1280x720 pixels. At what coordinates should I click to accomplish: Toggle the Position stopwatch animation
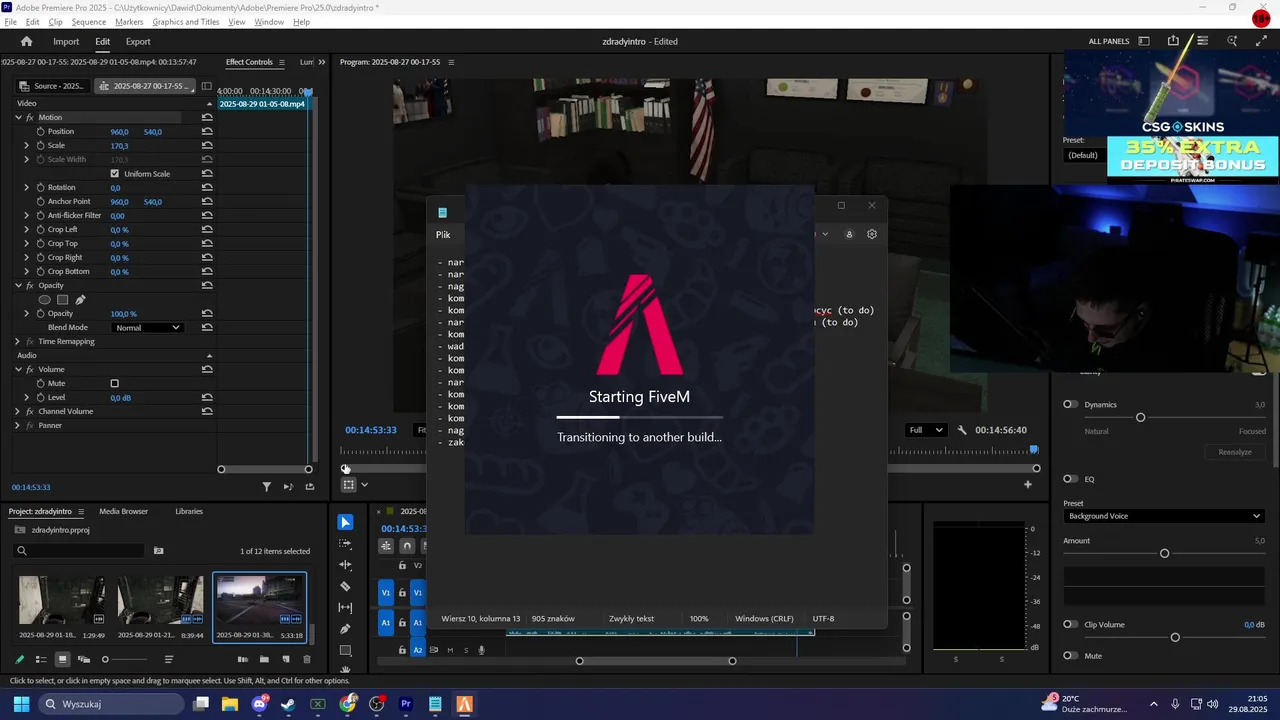[x=40, y=131]
